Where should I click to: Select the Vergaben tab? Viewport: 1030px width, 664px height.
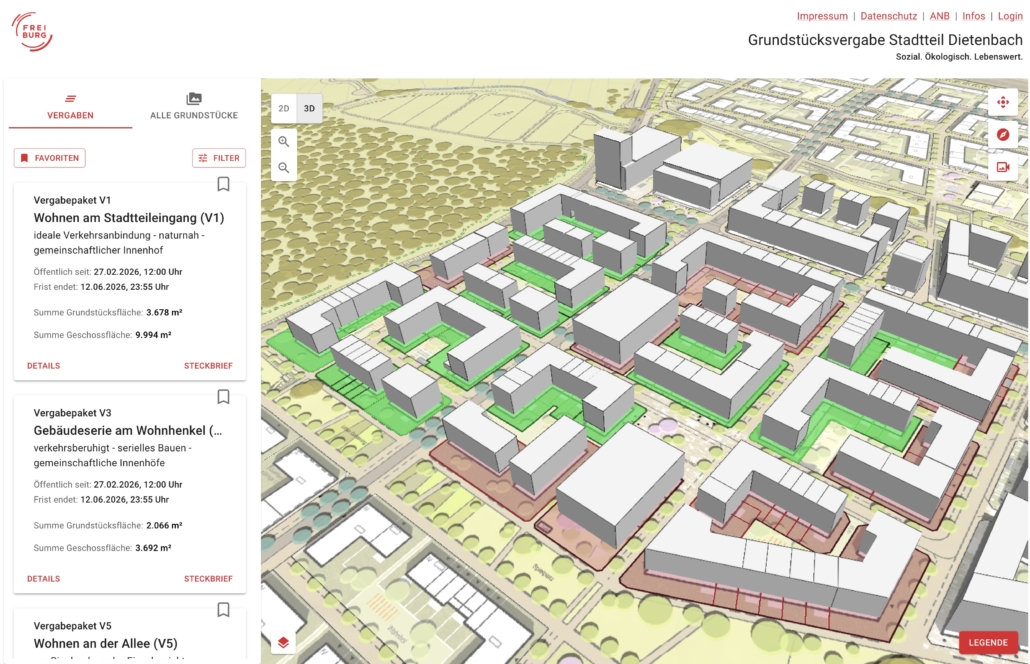(x=70, y=106)
